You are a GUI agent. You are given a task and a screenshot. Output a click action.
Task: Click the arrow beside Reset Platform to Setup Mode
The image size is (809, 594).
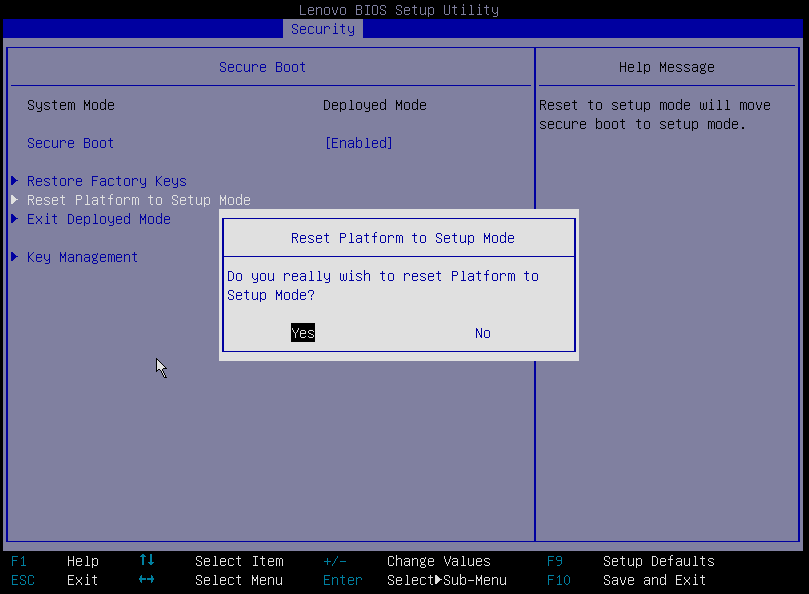coord(14,200)
